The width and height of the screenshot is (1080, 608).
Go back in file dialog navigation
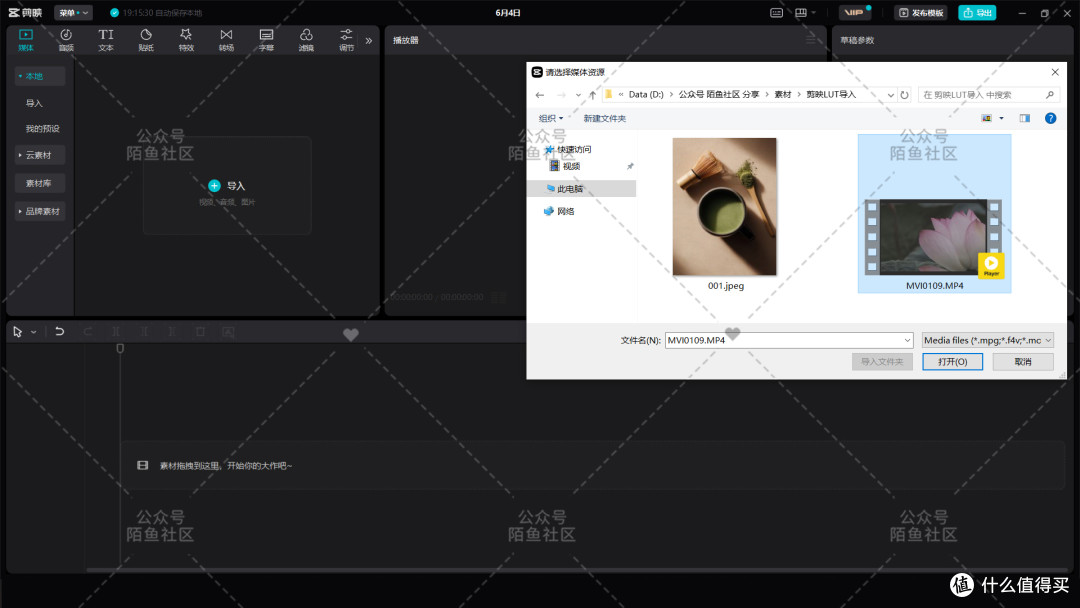point(540,95)
